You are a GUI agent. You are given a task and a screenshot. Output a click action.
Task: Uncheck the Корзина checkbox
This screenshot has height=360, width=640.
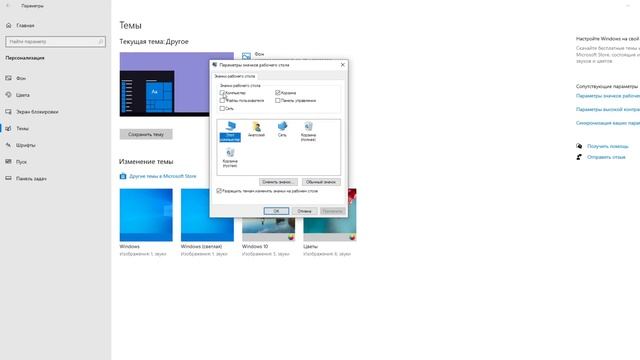(278, 93)
